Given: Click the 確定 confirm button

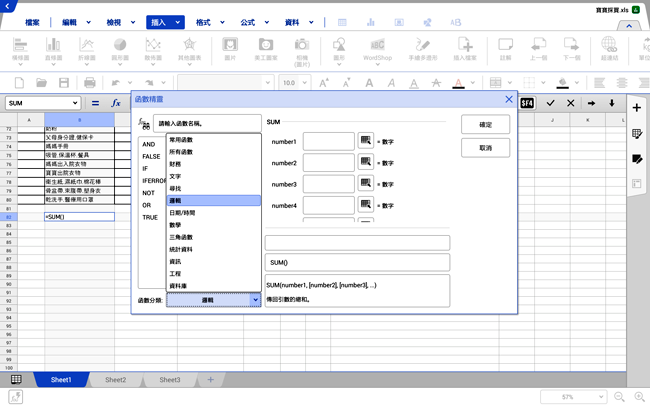Looking at the screenshot, I should point(485,124).
